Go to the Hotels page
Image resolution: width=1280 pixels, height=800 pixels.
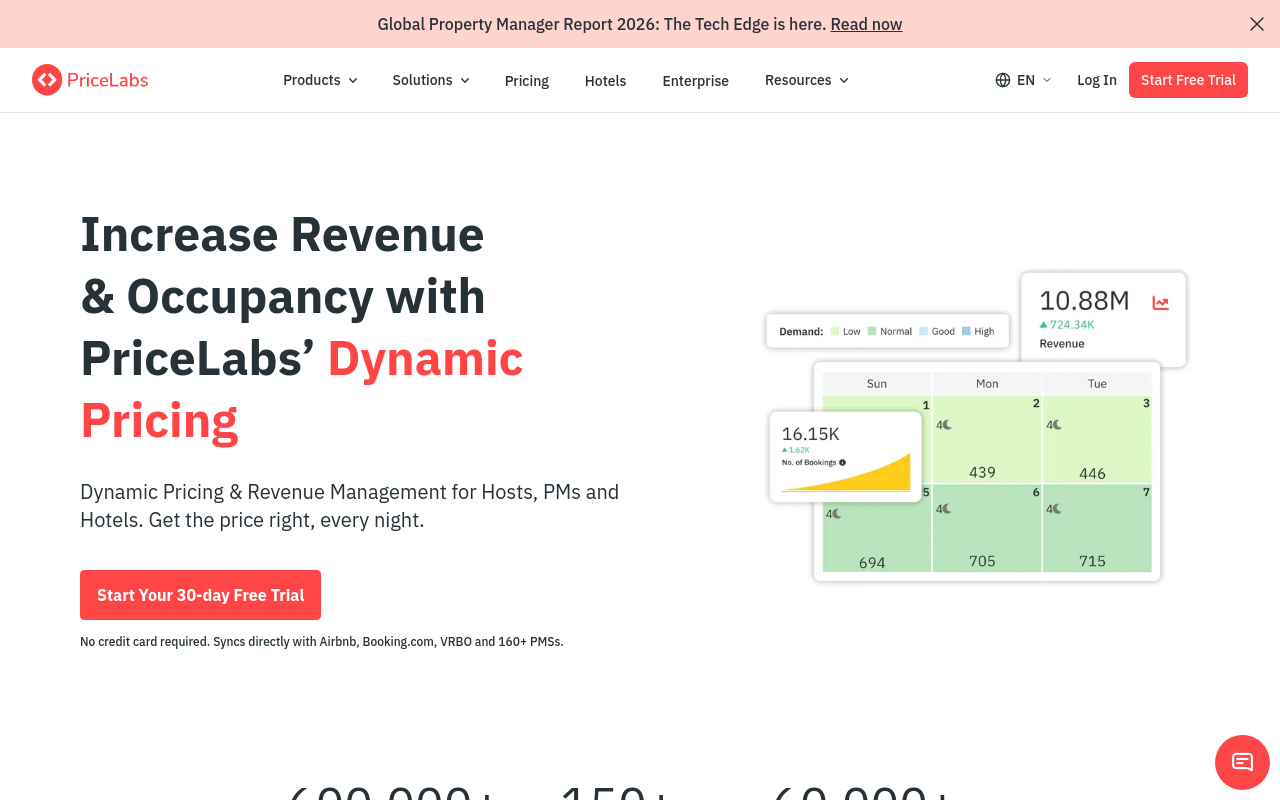605,81
